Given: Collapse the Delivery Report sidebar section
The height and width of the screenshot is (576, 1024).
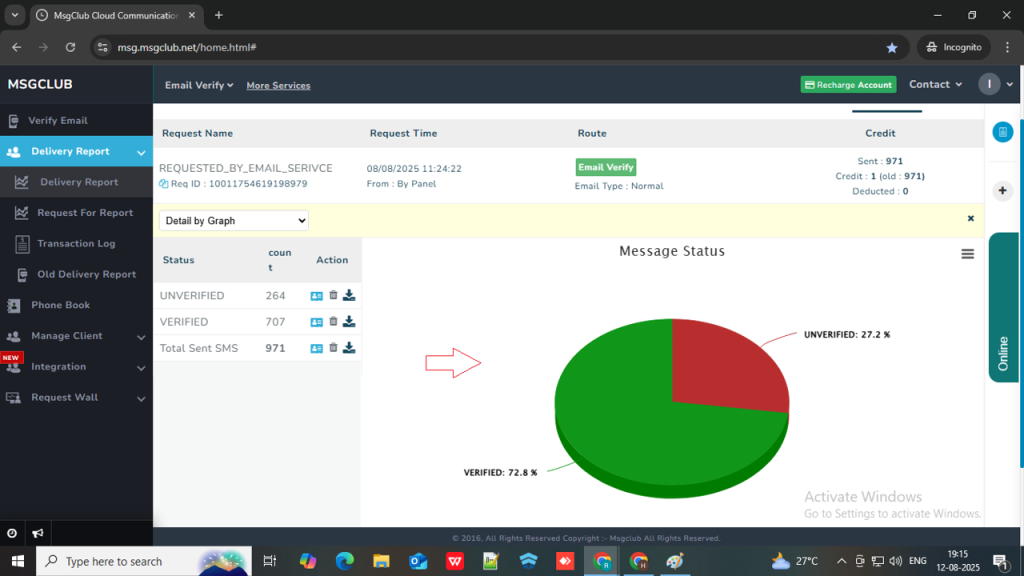Looking at the screenshot, I should [141, 152].
